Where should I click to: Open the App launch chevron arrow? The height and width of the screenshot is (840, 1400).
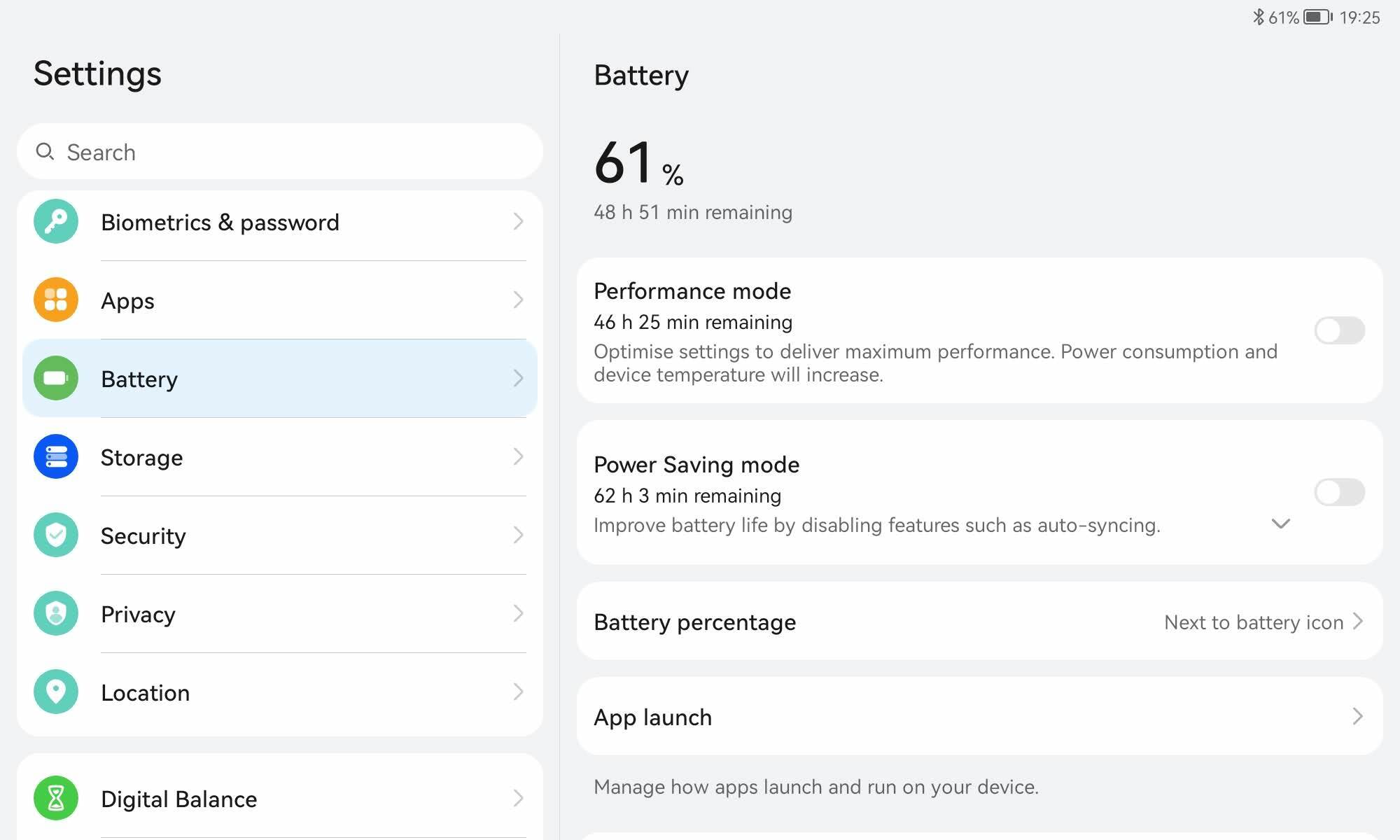tap(1357, 716)
